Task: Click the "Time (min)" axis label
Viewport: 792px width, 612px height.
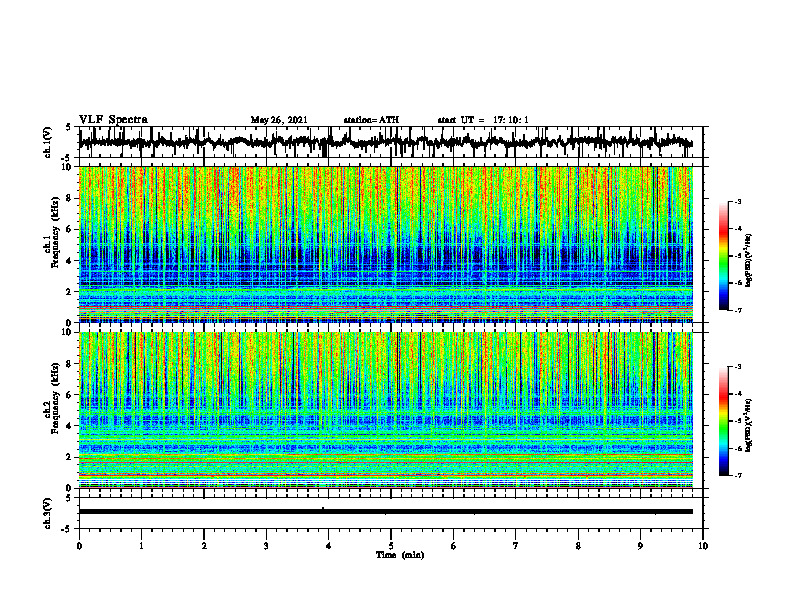Action: click(400, 555)
